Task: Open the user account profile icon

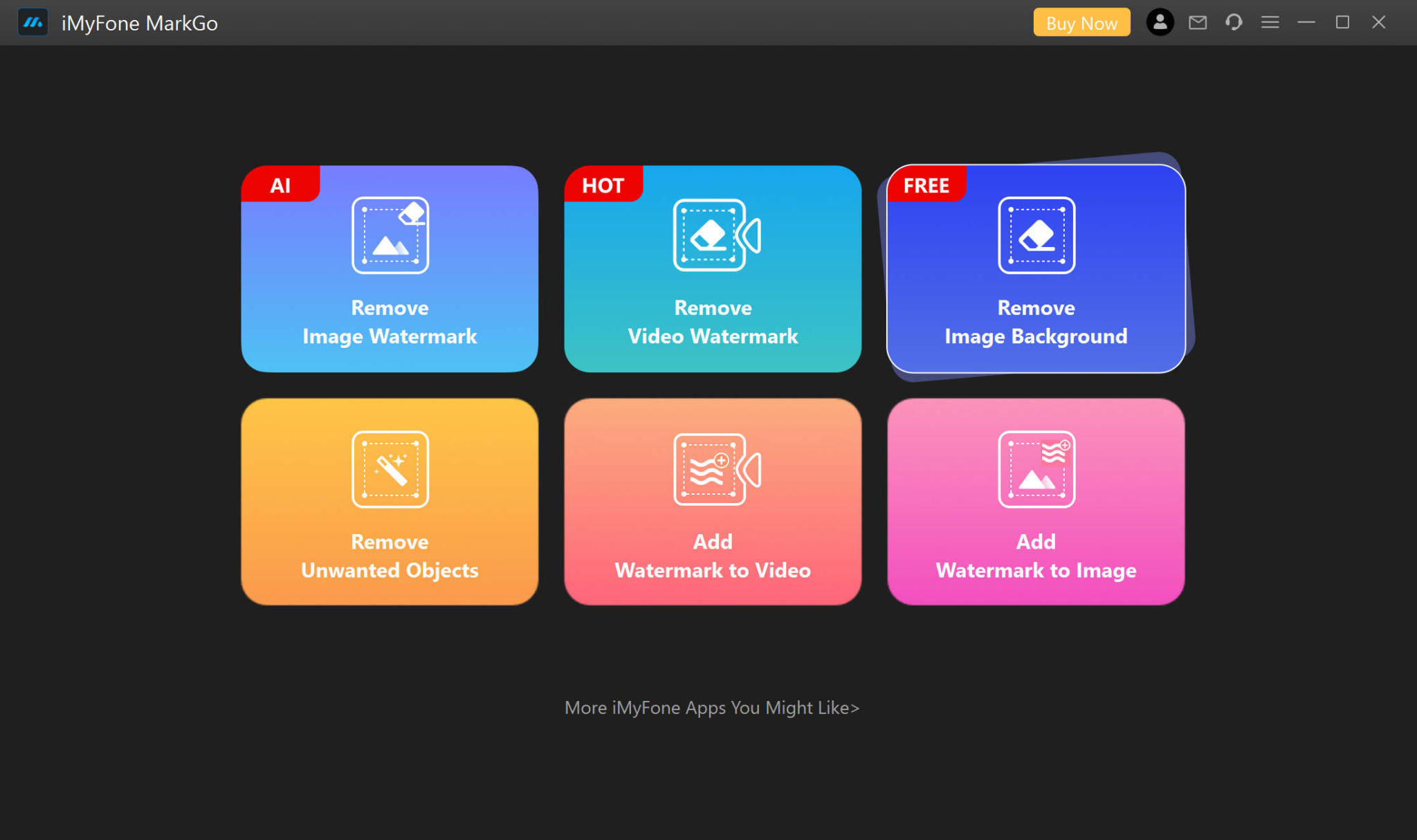Action: point(1160,22)
